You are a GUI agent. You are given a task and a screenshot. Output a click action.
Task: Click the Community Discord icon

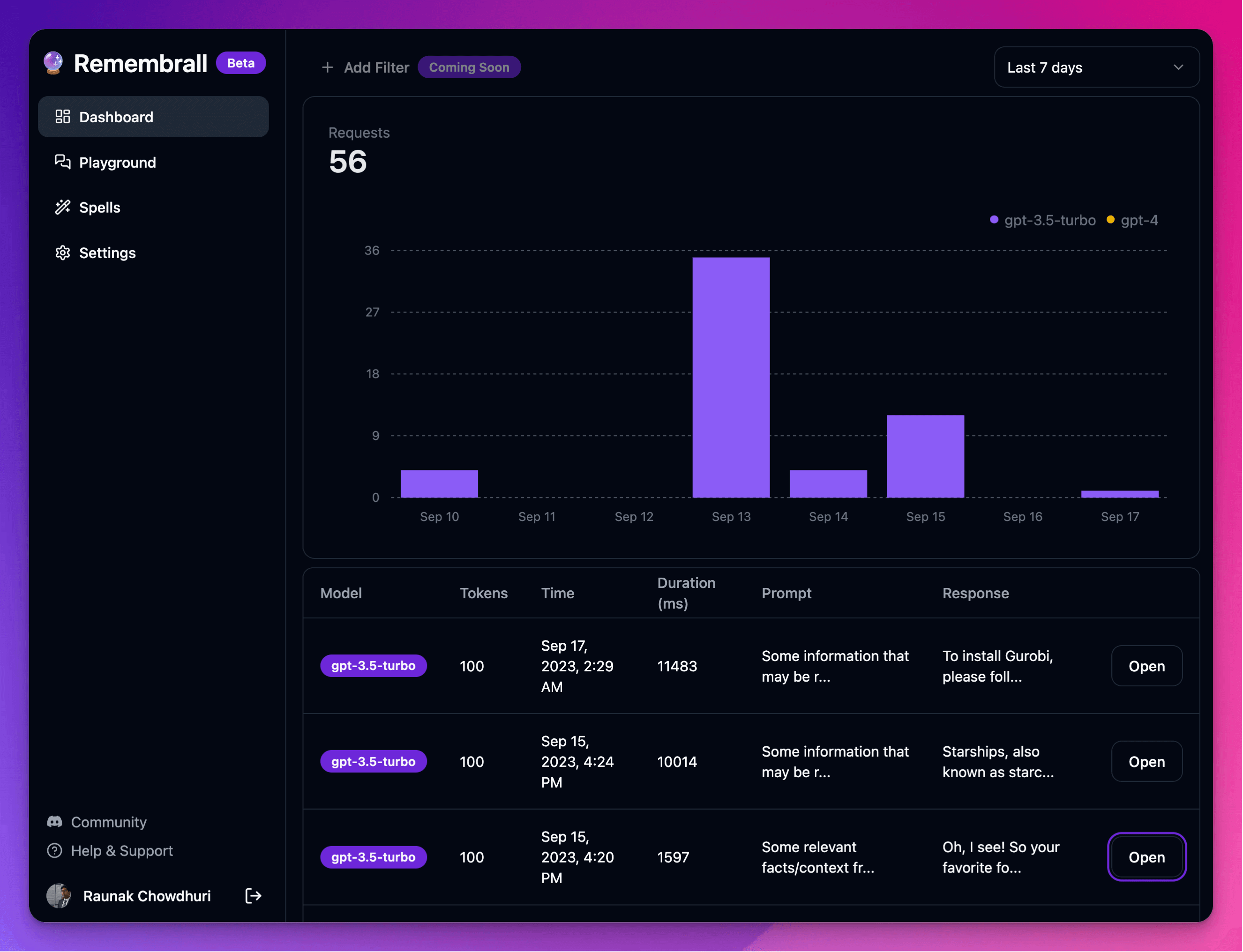click(54, 822)
